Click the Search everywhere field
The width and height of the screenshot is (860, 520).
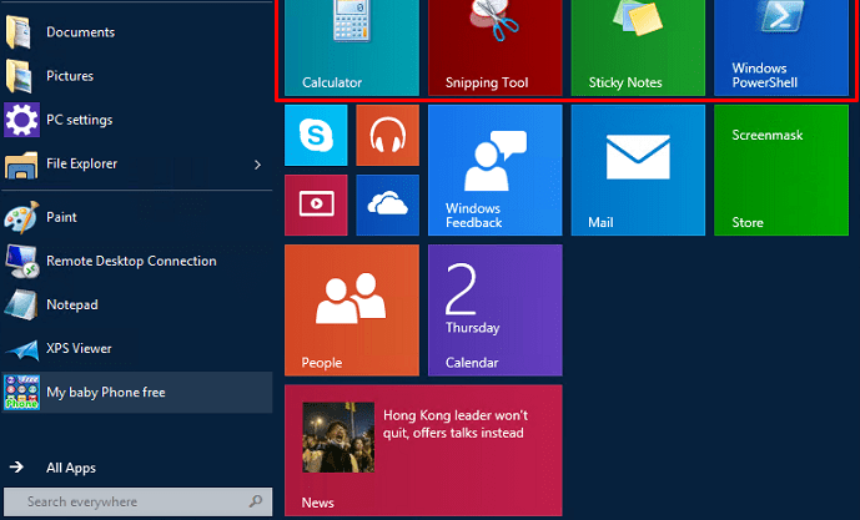pyautogui.click(x=138, y=501)
